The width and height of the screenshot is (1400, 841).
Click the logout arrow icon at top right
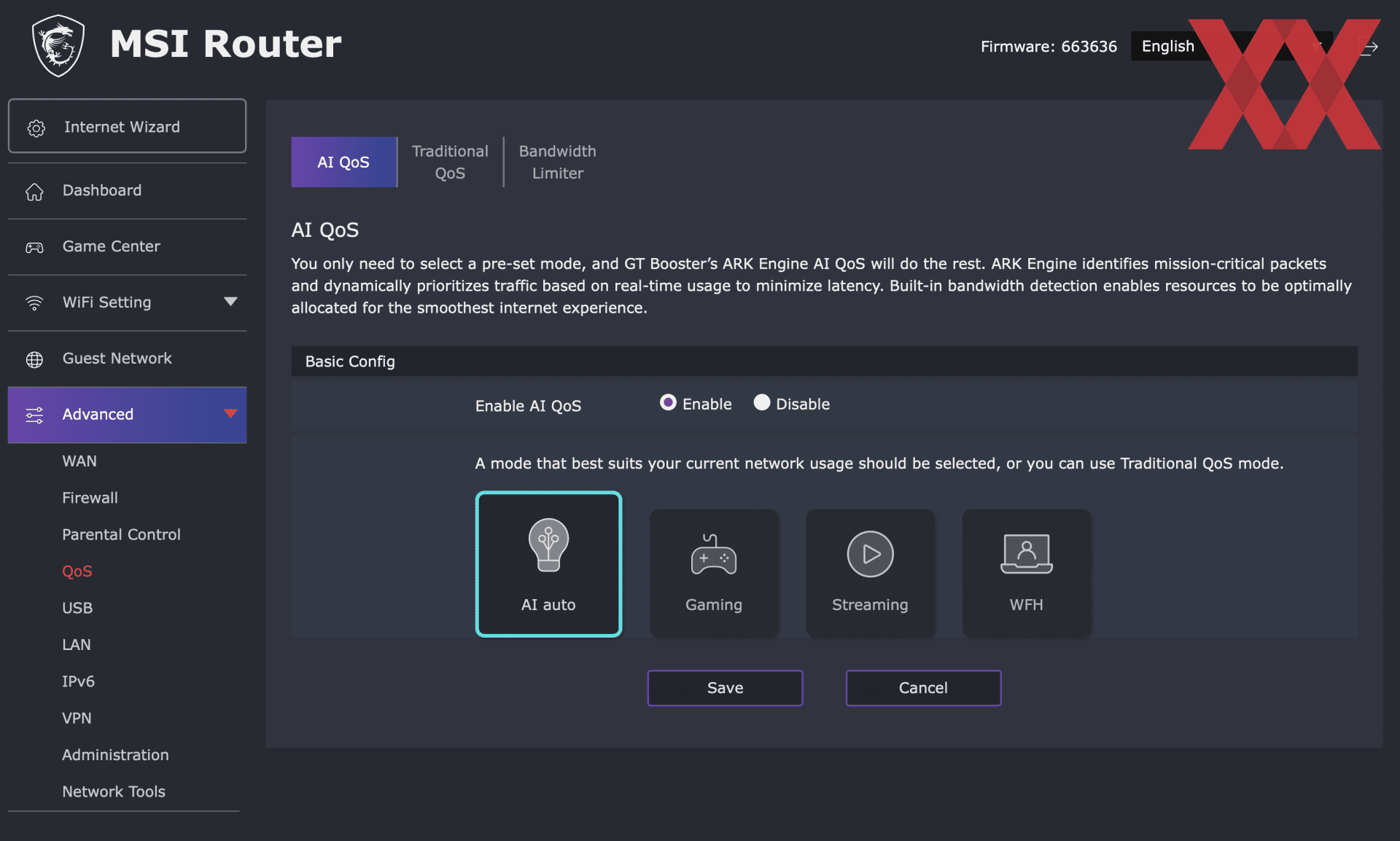(1369, 47)
